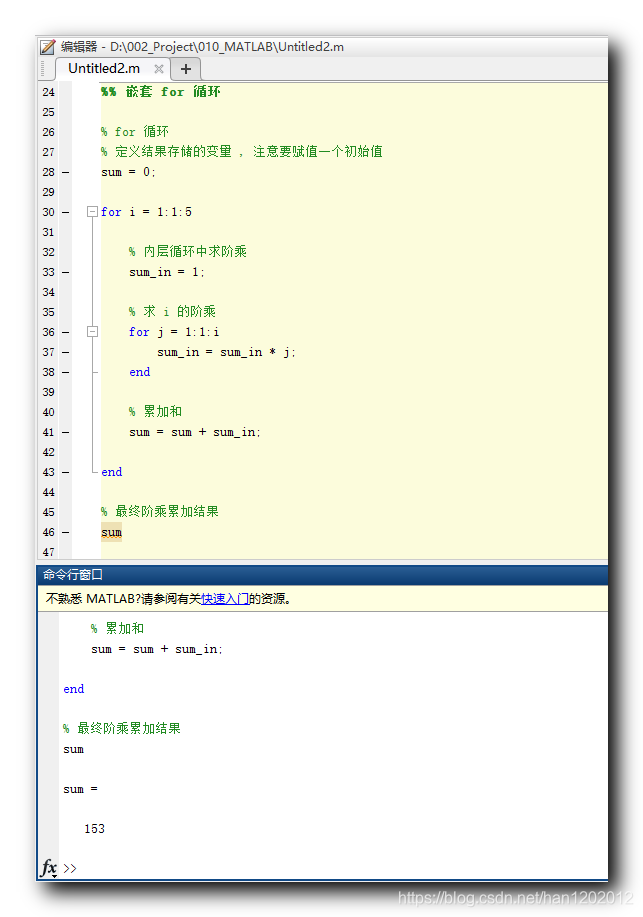Click 'for j = 1:1:i' line
This screenshot has height=917, width=643.
pos(174,332)
